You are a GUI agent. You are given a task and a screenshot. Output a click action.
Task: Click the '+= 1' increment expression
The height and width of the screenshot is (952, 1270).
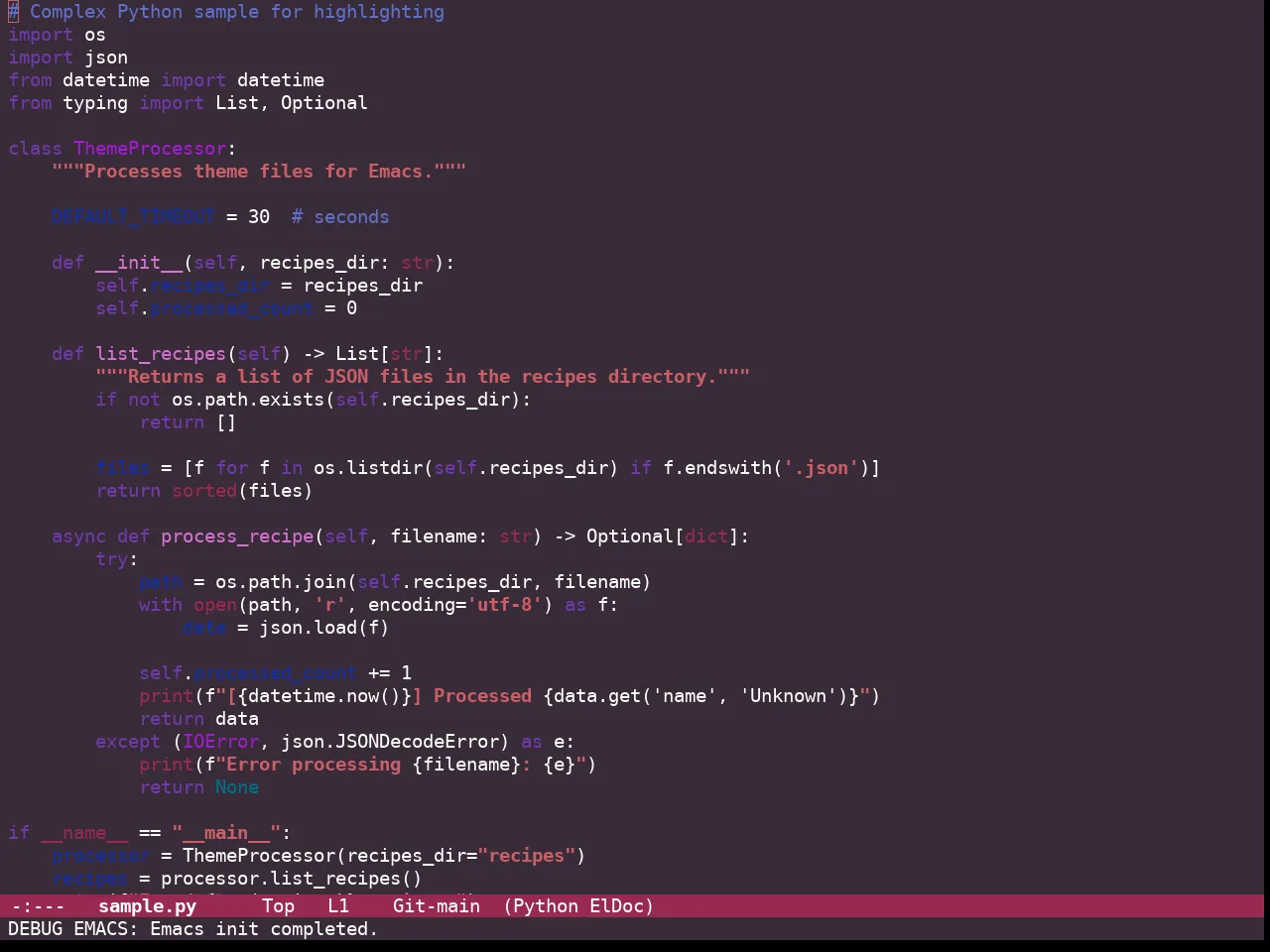tap(390, 673)
